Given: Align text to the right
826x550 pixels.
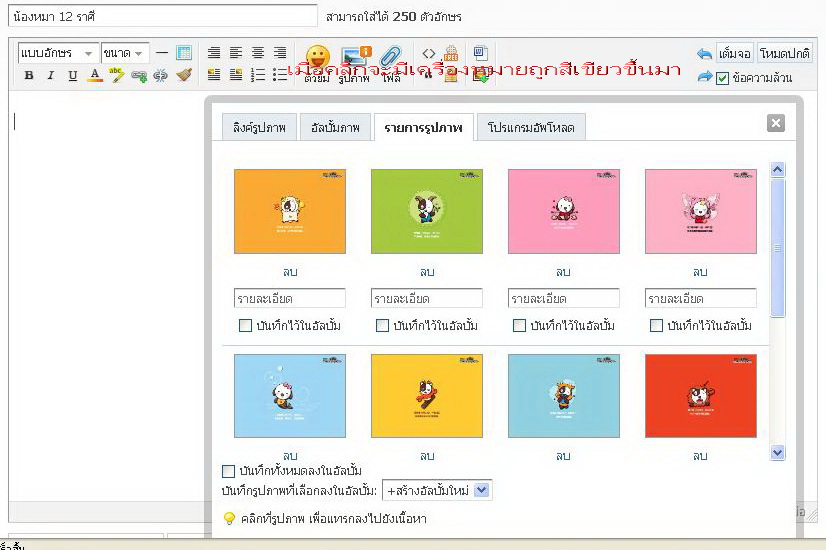Looking at the screenshot, I should pos(280,53).
